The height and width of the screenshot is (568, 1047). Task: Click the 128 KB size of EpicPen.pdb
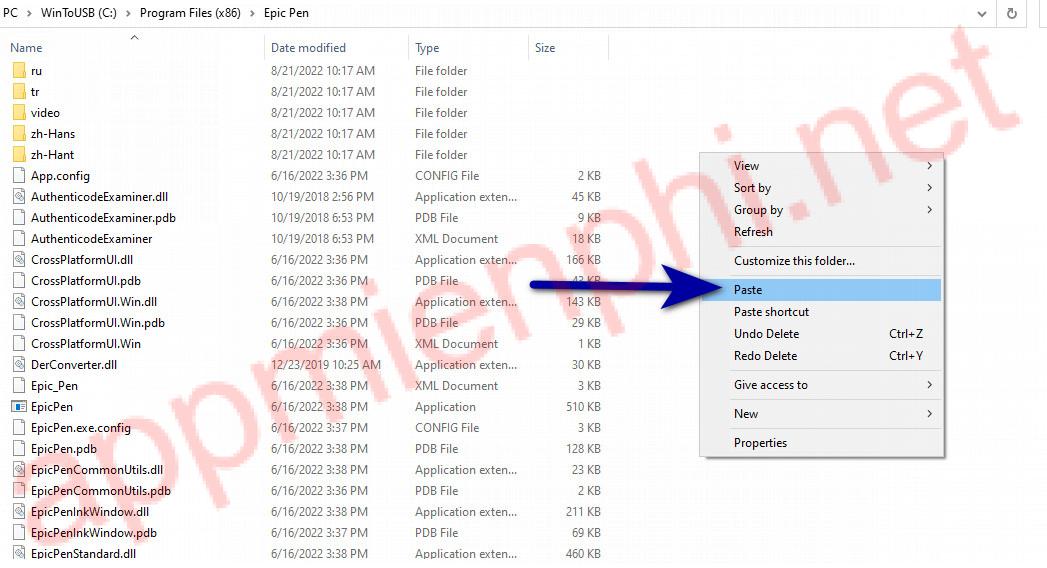point(584,449)
